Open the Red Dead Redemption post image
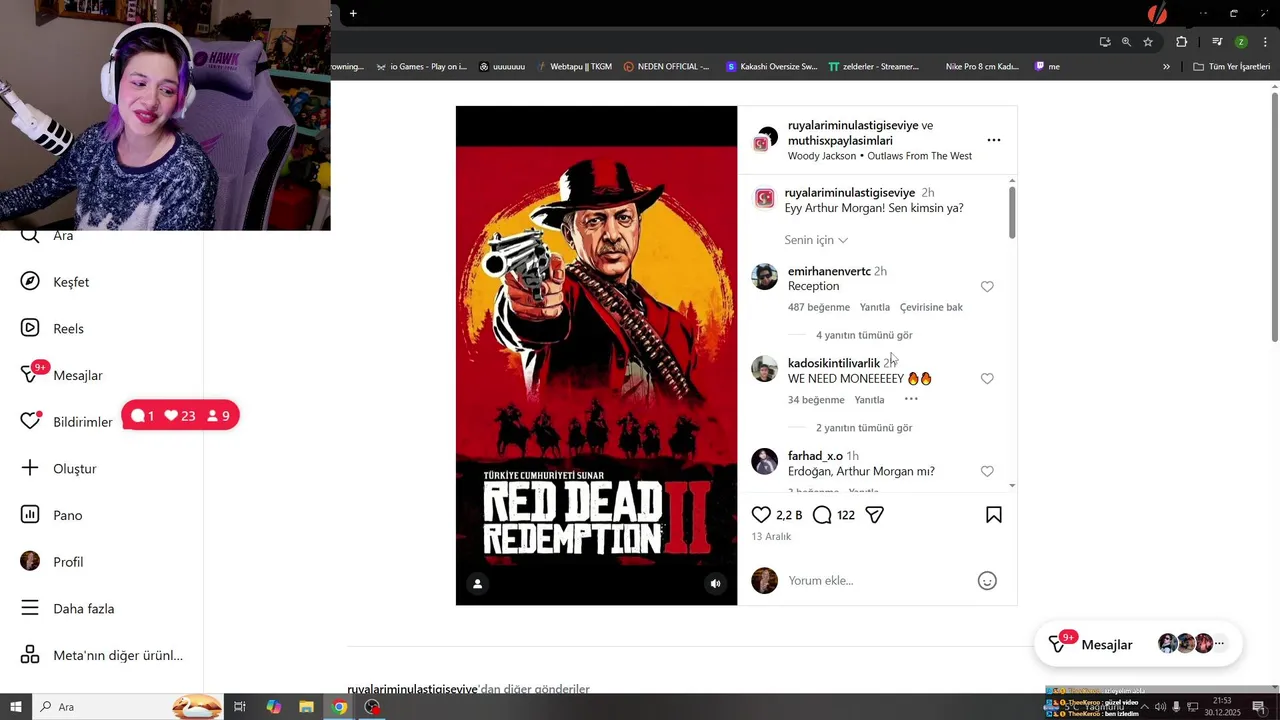This screenshot has height=720, width=1280. coord(596,355)
